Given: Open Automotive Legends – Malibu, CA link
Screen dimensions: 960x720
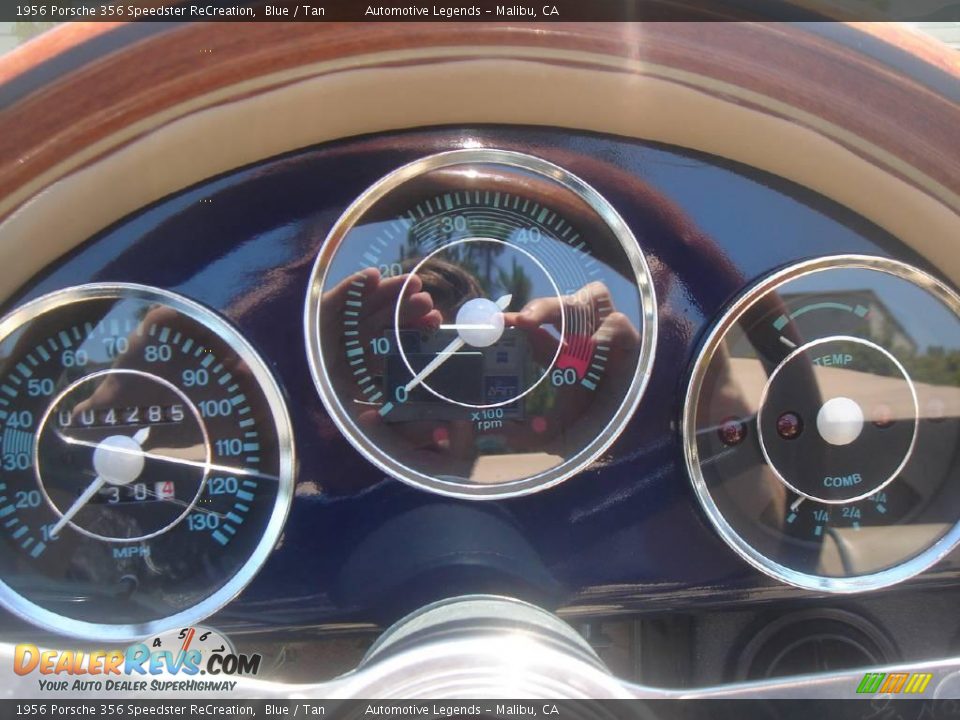Looking at the screenshot, I should [x=463, y=11].
